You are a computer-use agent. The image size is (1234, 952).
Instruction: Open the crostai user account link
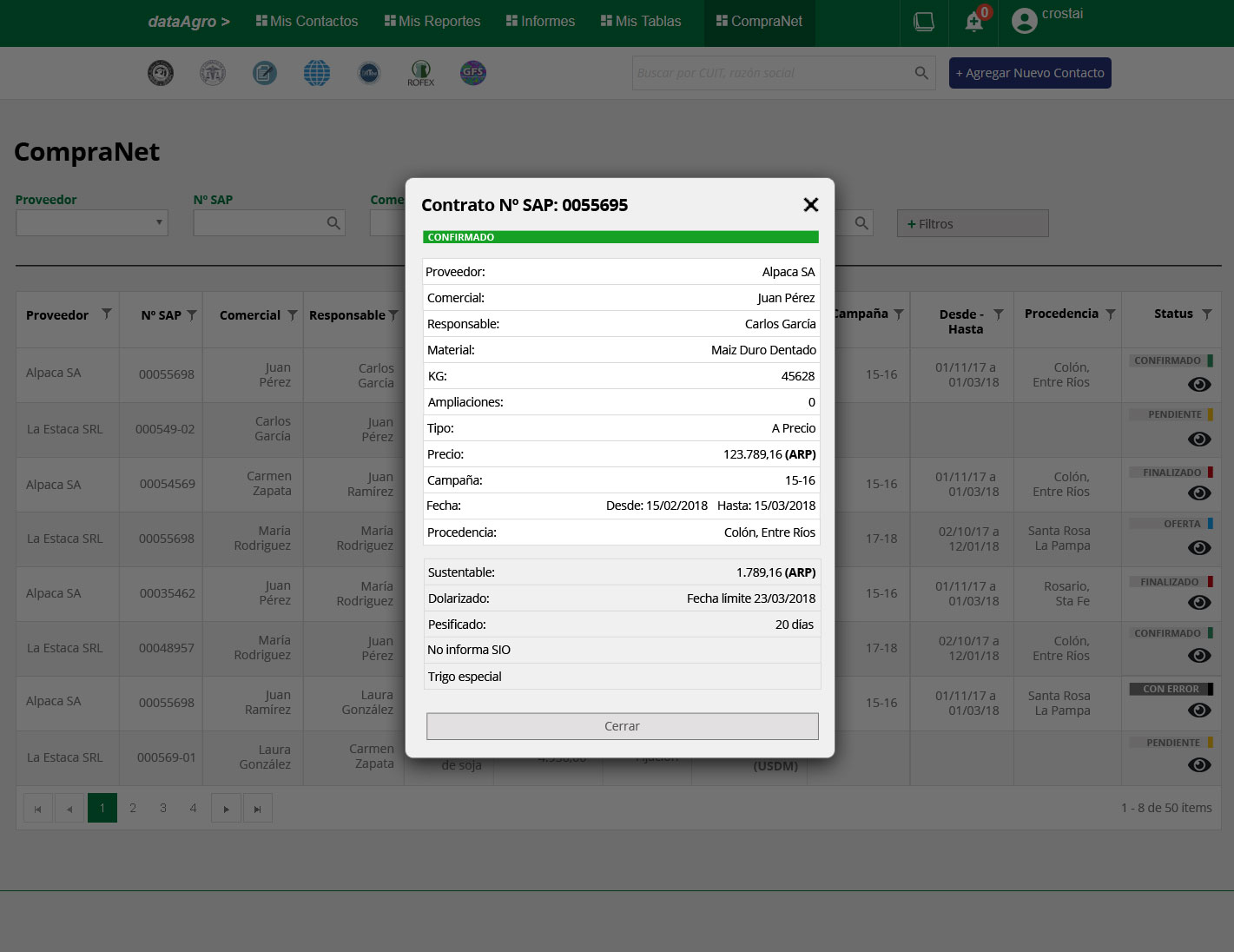tap(1062, 14)
